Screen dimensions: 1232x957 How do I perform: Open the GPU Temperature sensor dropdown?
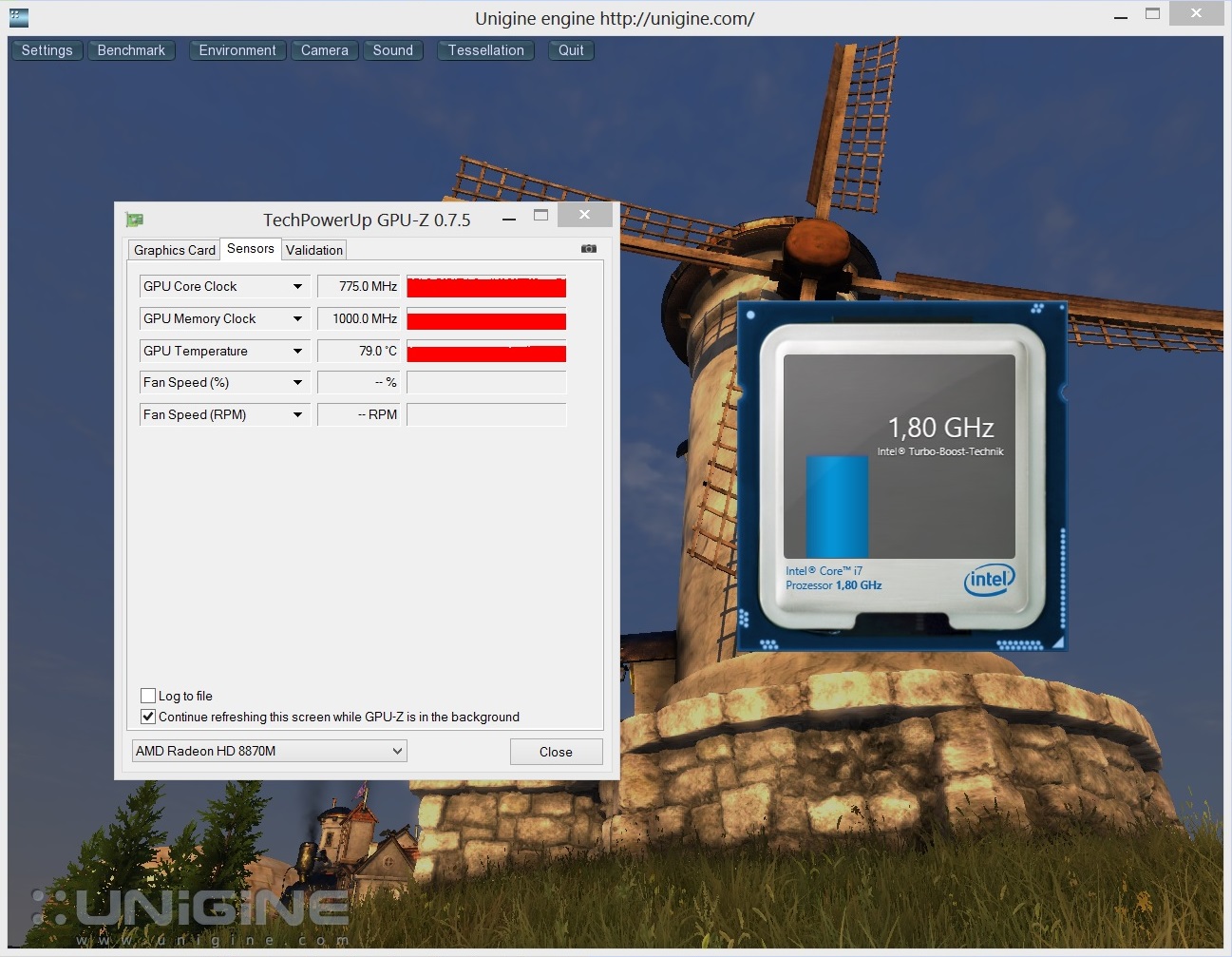[297, 351]
